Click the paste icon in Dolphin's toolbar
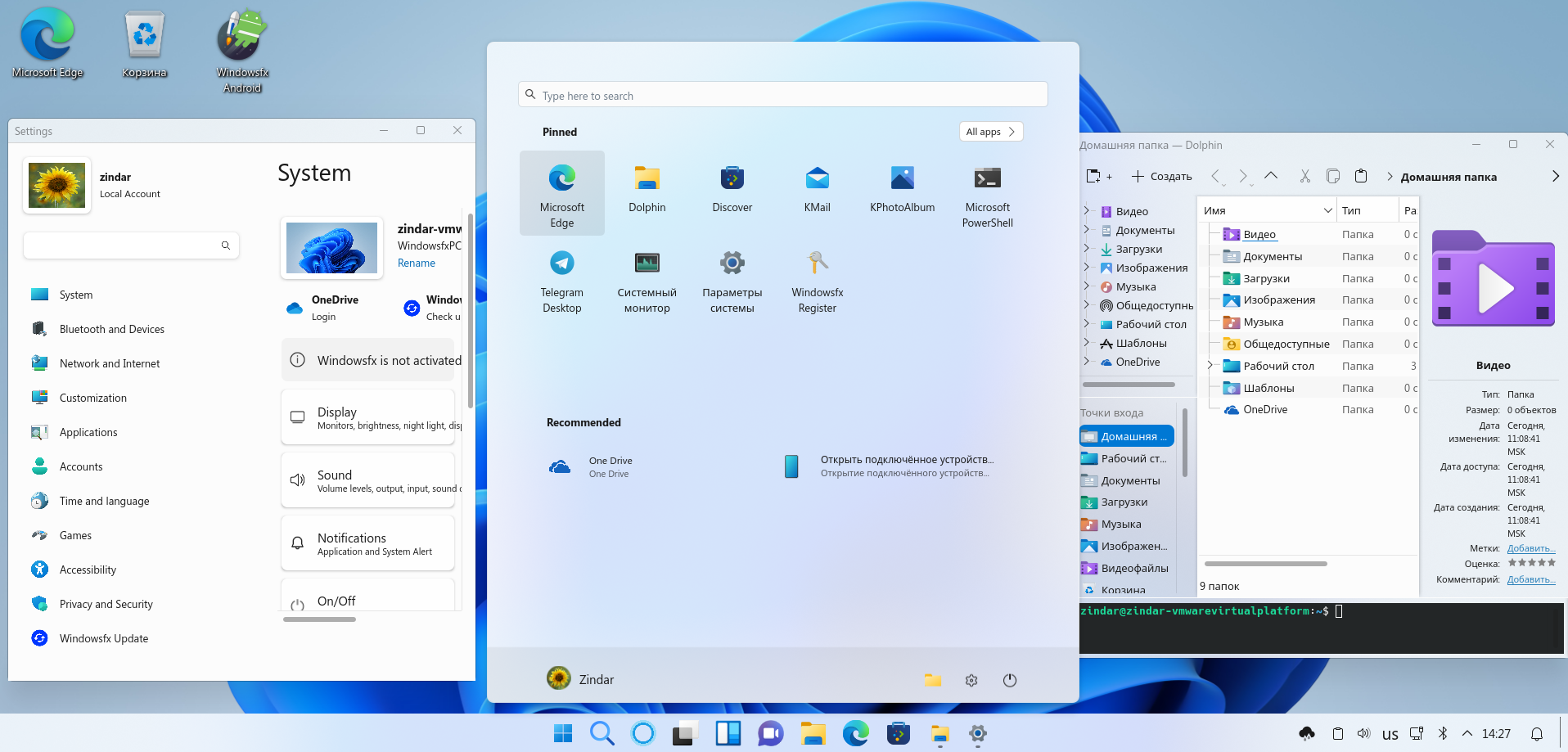Screen dimensions: 1568x752 click(1361, 176)
